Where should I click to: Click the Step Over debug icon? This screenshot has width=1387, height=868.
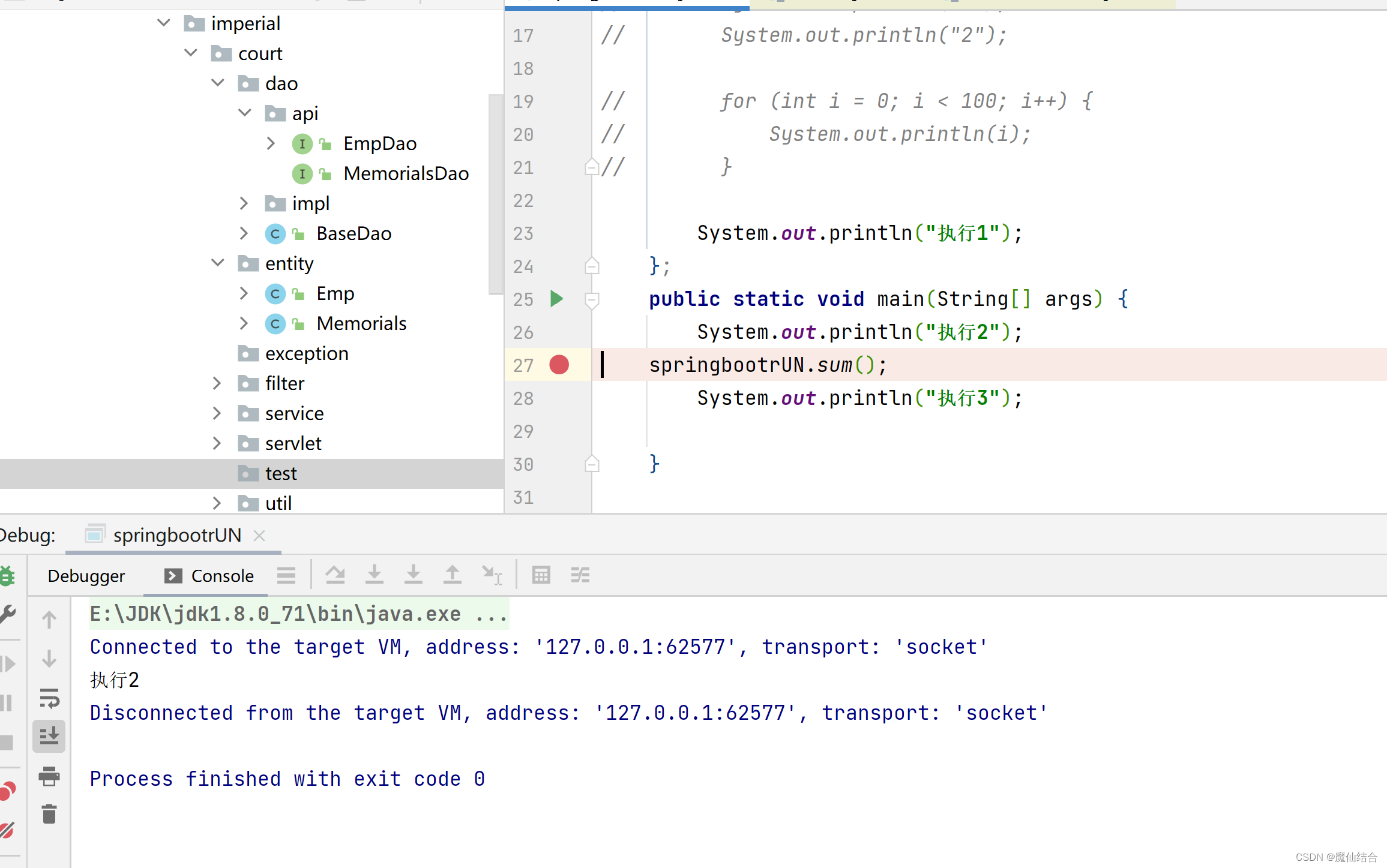[335, 575]
